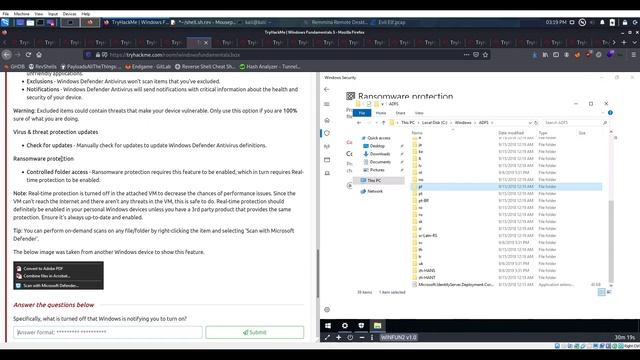Open Settings gear on VM taskbar

coord(345,326)
